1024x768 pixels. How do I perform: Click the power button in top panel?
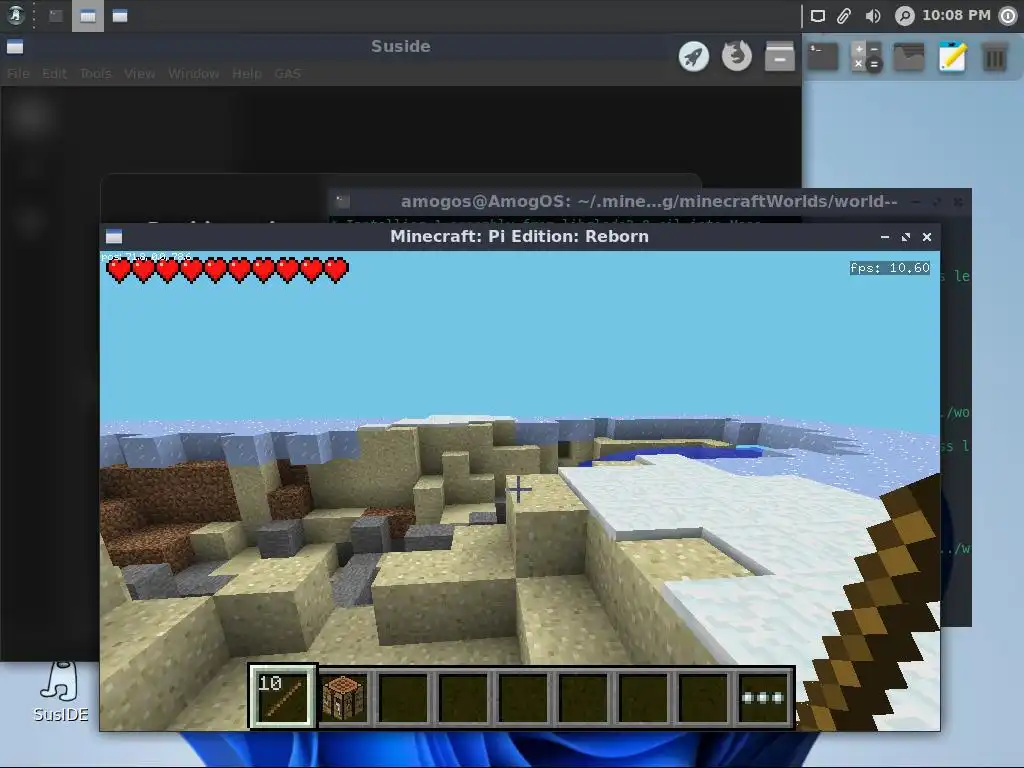(x=1008, y=16)
